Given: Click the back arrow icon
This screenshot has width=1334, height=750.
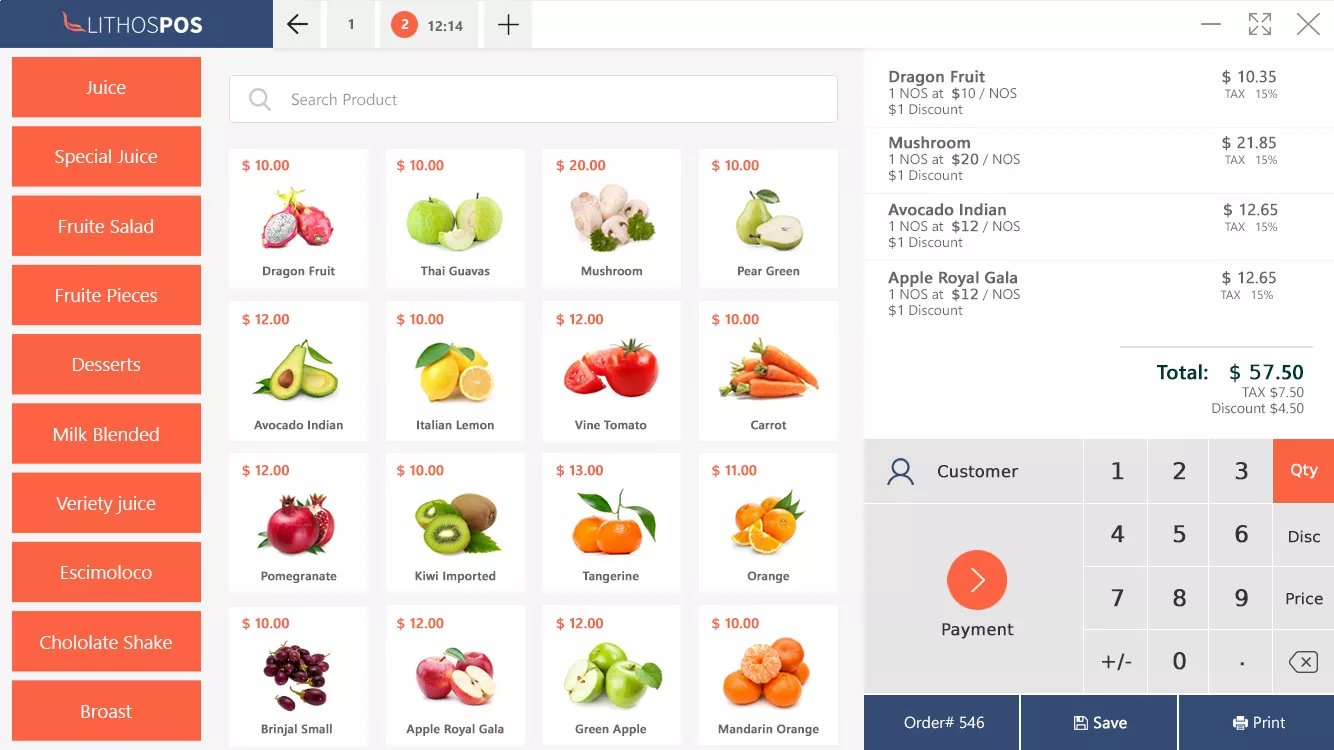Looking at the screenshot, I should pos(297,25).
